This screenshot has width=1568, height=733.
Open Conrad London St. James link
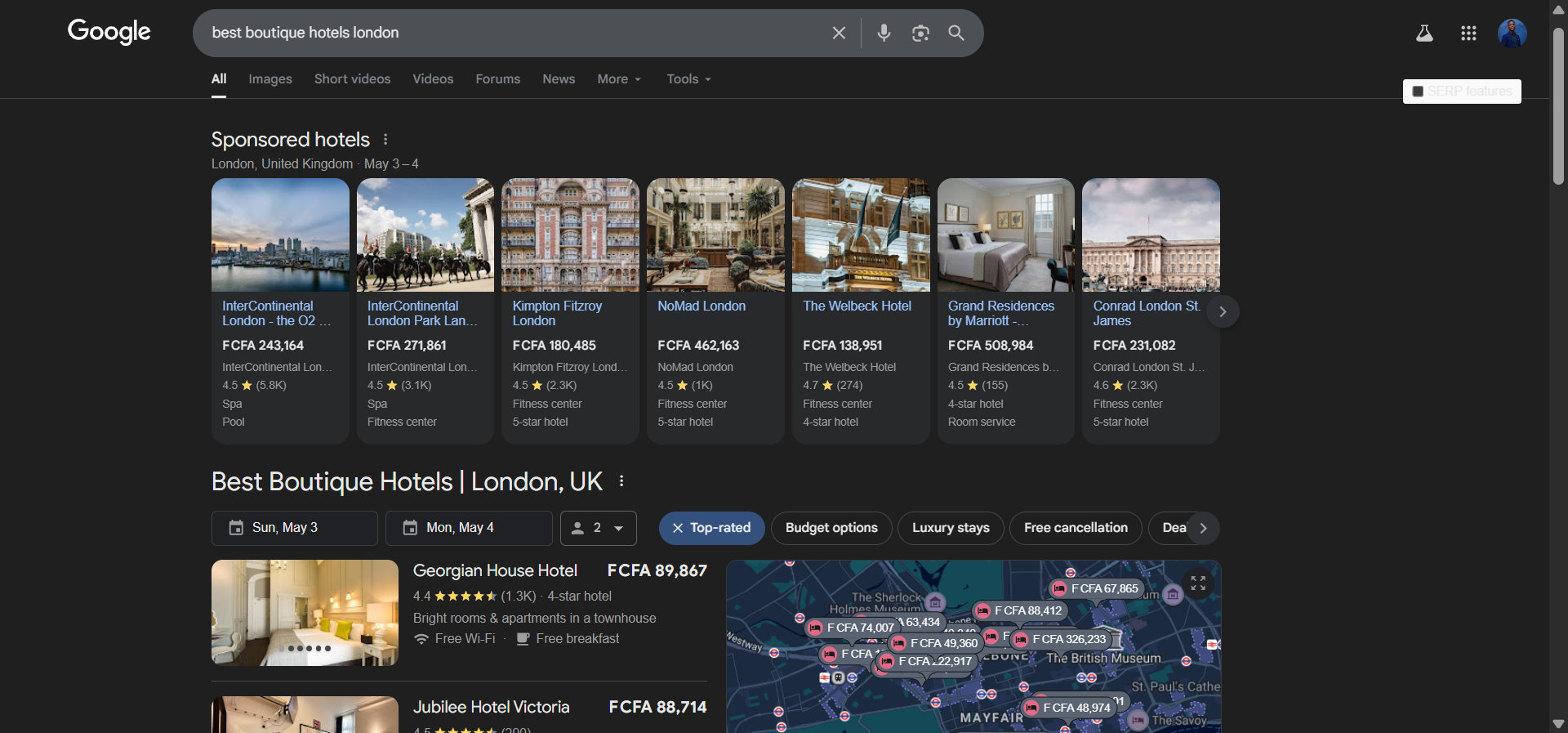click(x=1147, y=313)
